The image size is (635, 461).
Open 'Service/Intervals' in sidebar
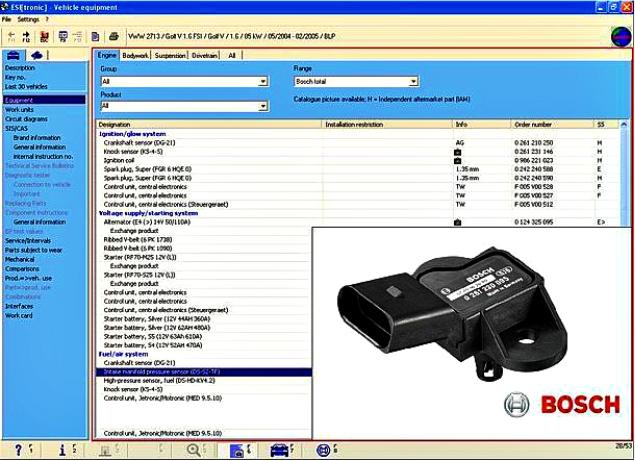coord(28,241)
